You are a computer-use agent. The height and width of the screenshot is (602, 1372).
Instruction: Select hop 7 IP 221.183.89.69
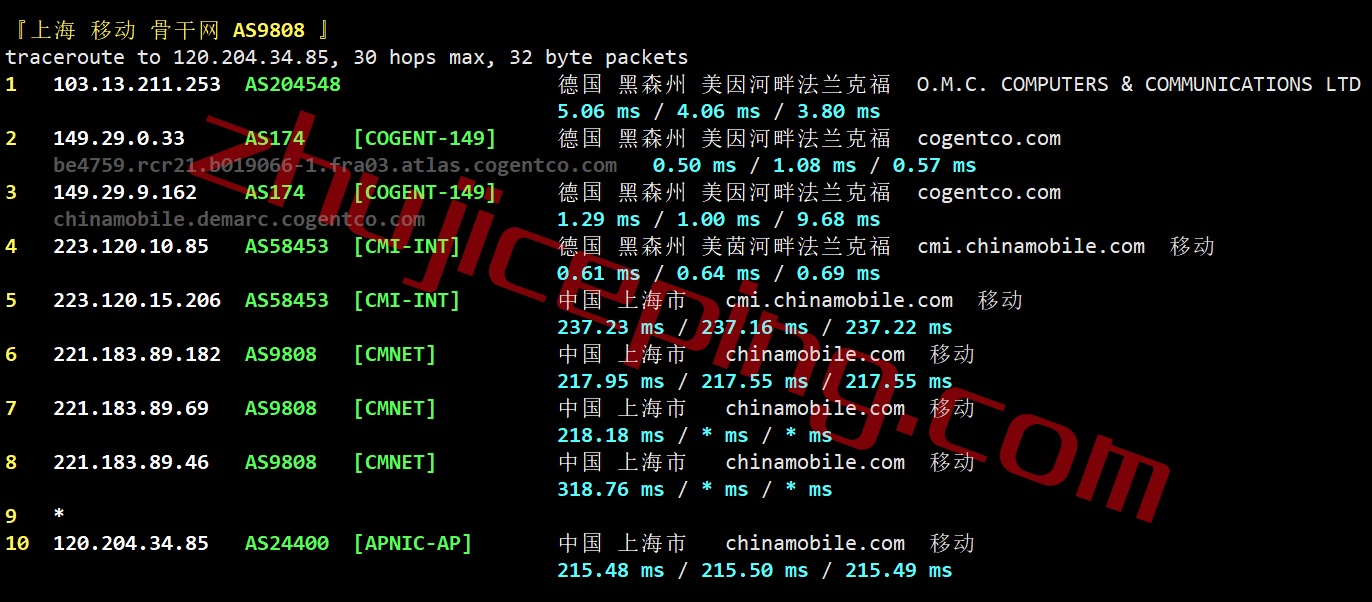pyautogui.click(x=131, y=408)
